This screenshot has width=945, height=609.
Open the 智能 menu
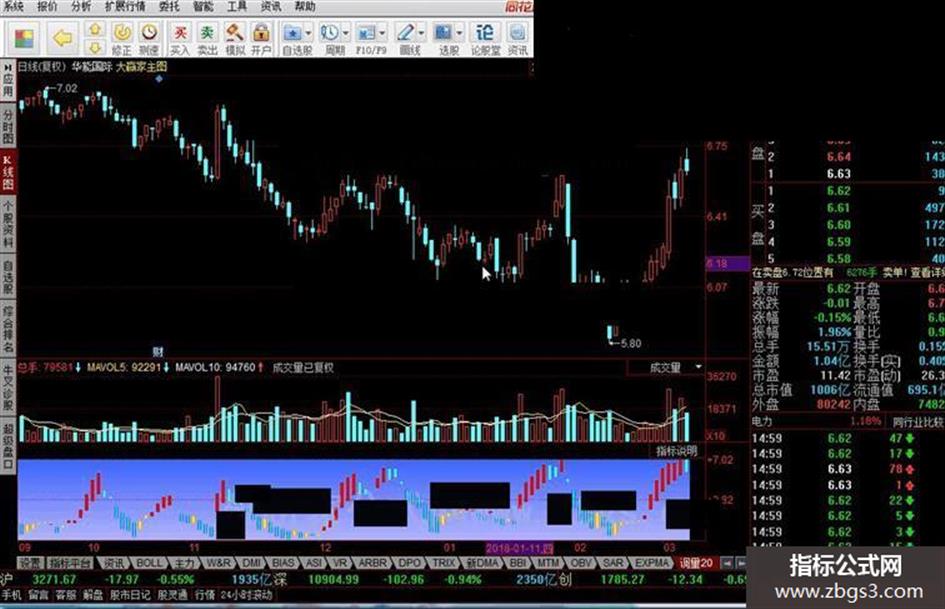203,7
